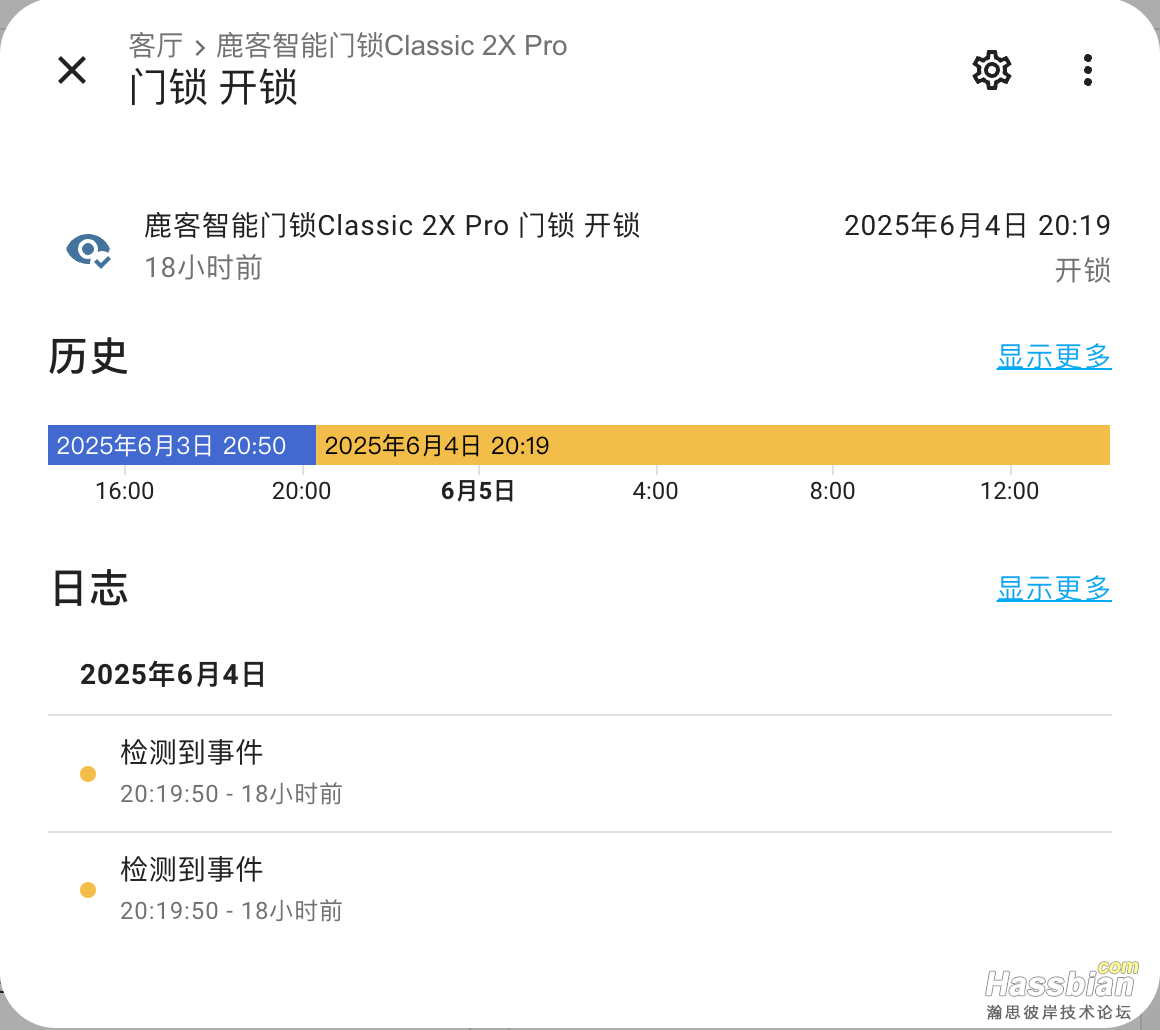
Task: Open the first 检测到事件 log entry
Action: (x=580, y=773)
